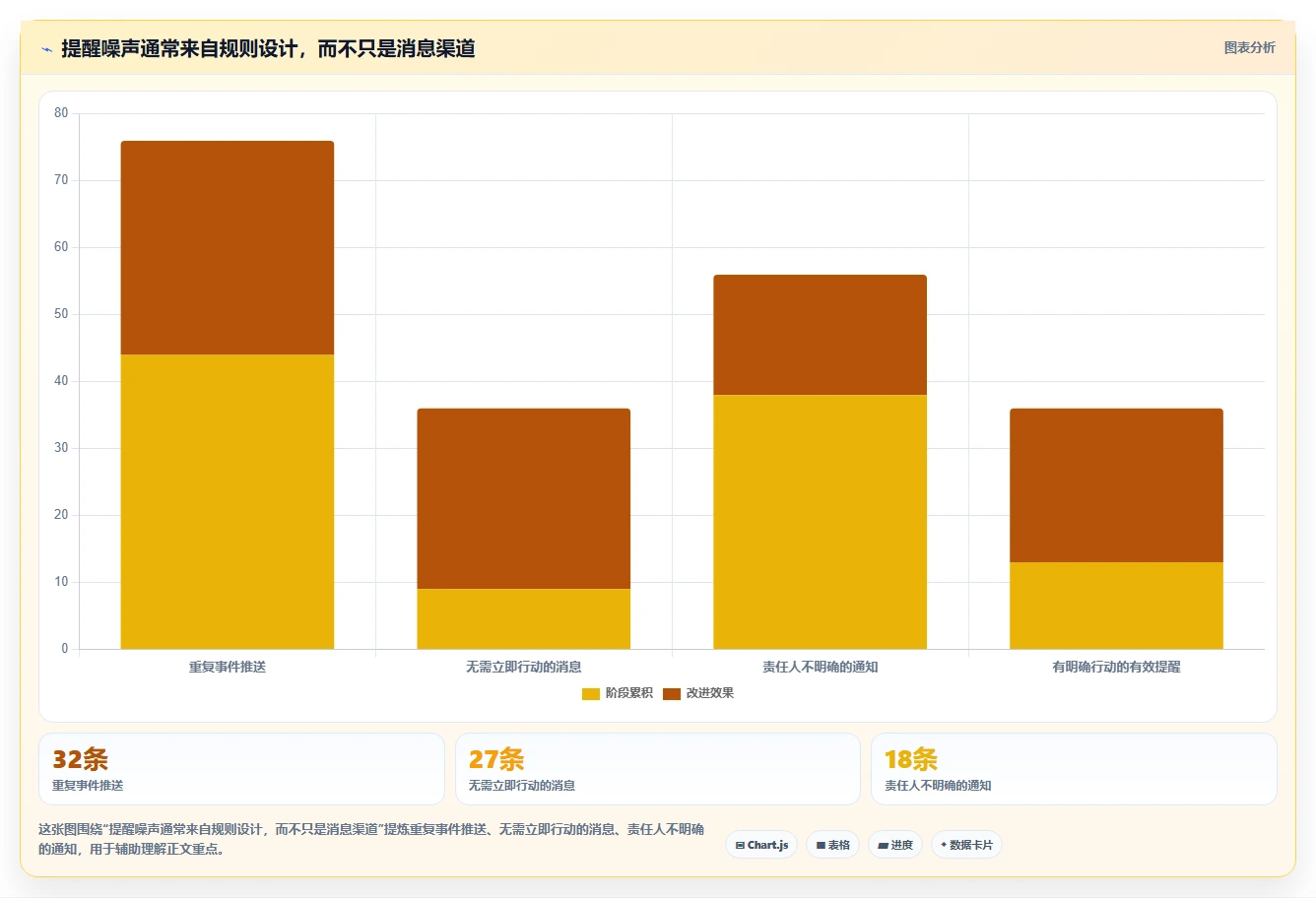Click the 表格 tag chip
Image resolution: width=1316 pixels, height=898 pixels.
coord(832,845)
